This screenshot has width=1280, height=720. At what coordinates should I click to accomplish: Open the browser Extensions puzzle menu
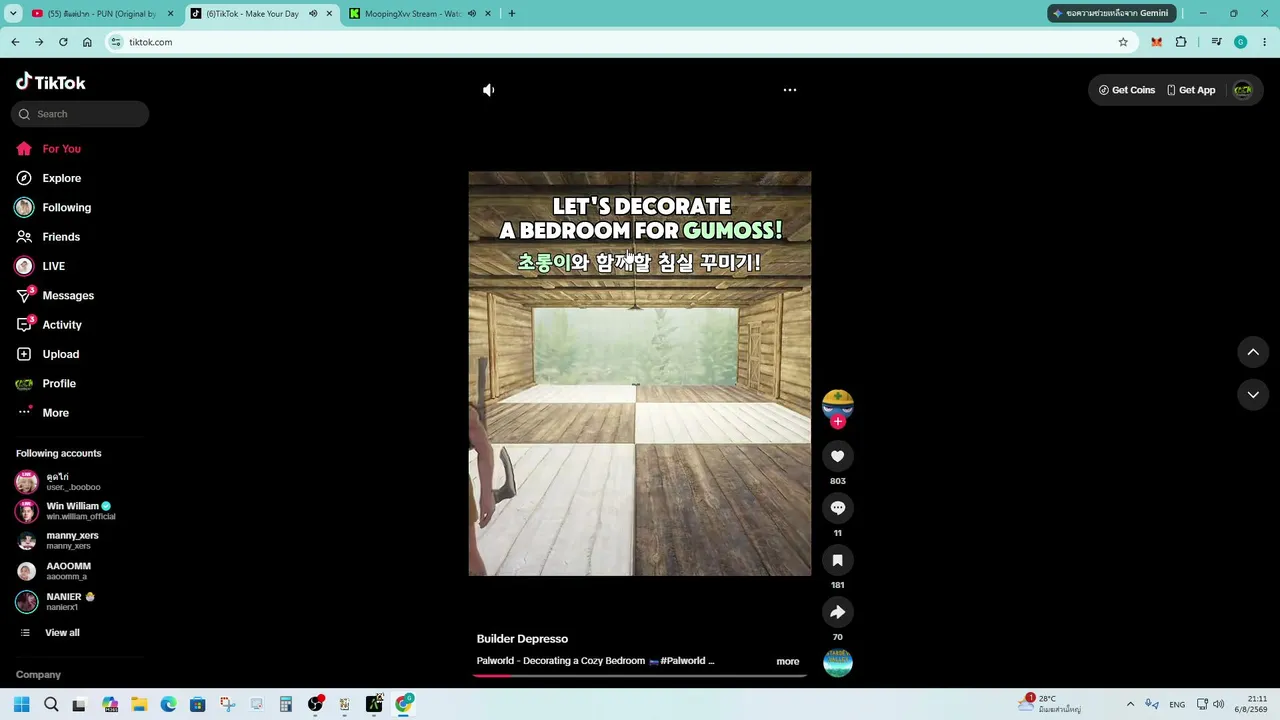[x=1181, y=42]
